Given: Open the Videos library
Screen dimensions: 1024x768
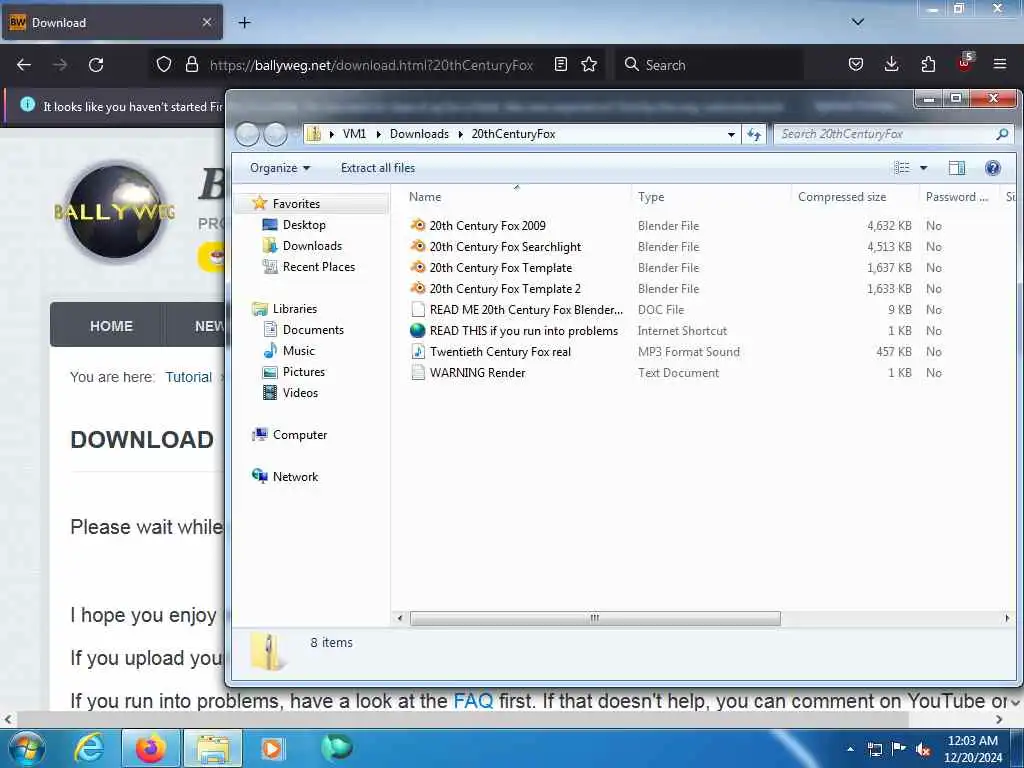Looking at the screenshot, I should click(300, 392).
